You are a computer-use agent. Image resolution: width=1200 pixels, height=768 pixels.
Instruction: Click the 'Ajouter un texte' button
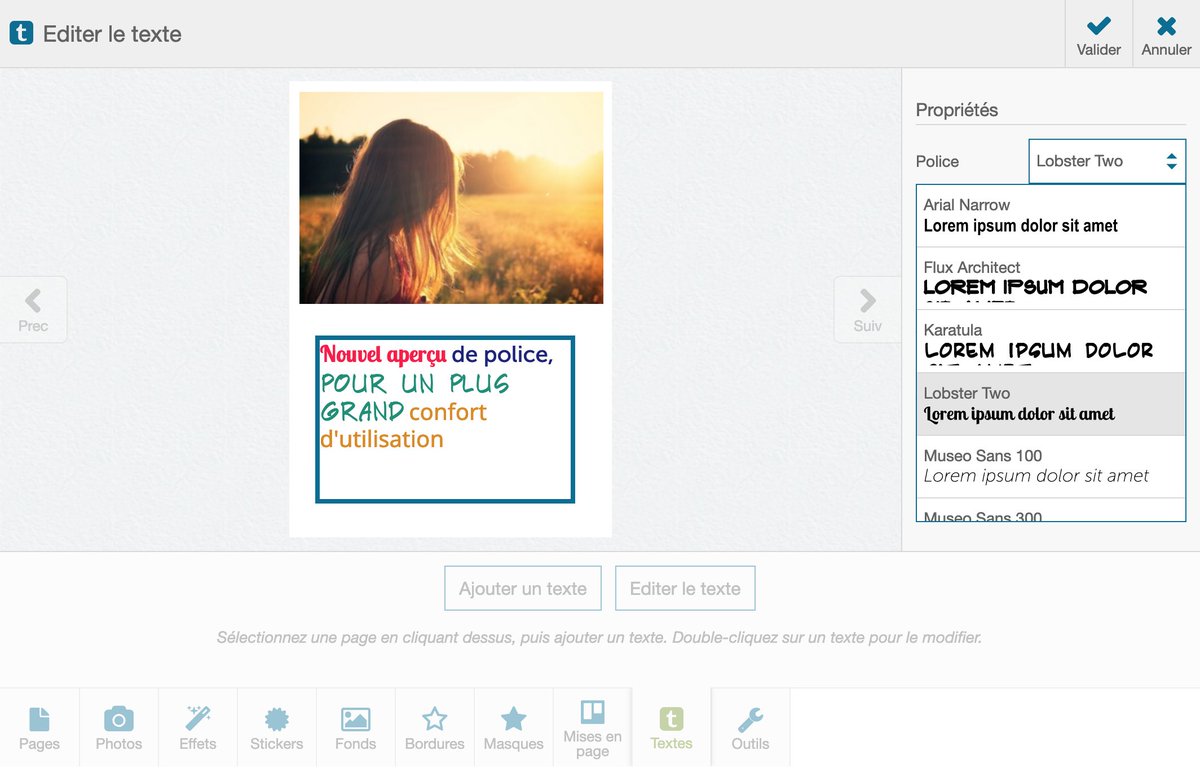tap(522, 588)
